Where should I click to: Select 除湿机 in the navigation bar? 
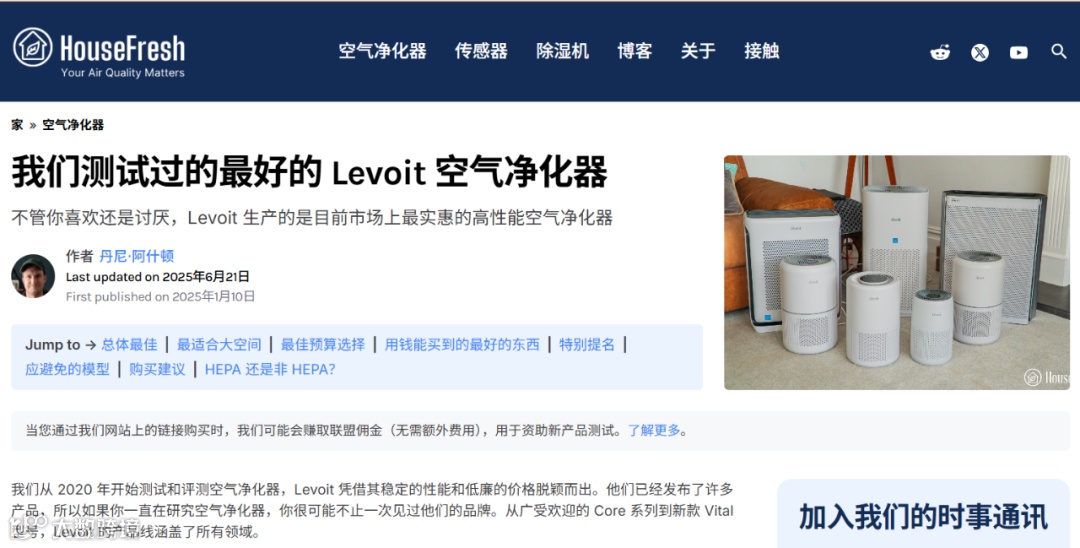point(562,51)
